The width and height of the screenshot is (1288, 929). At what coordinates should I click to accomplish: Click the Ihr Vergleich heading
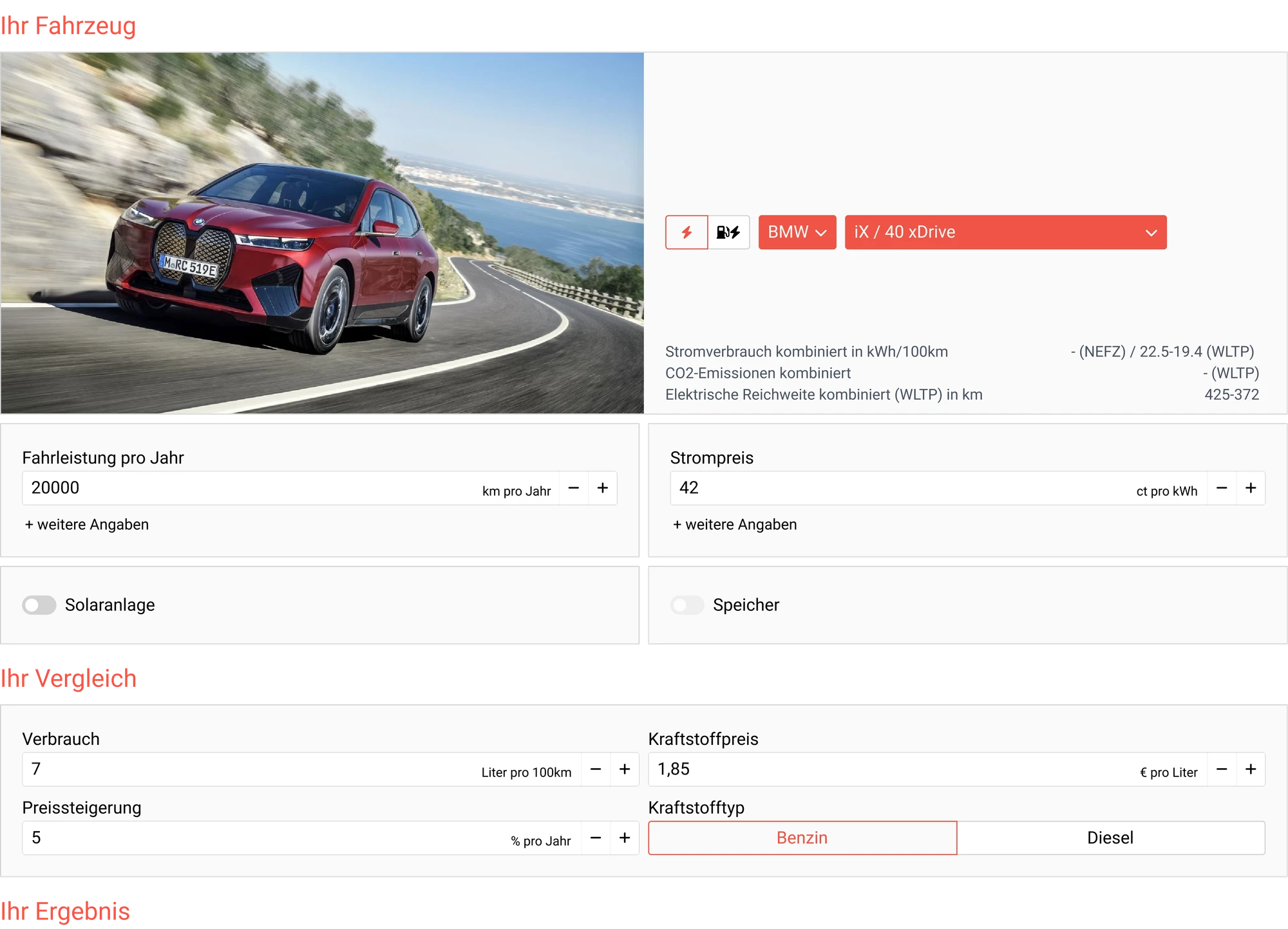tap(68, 679)
